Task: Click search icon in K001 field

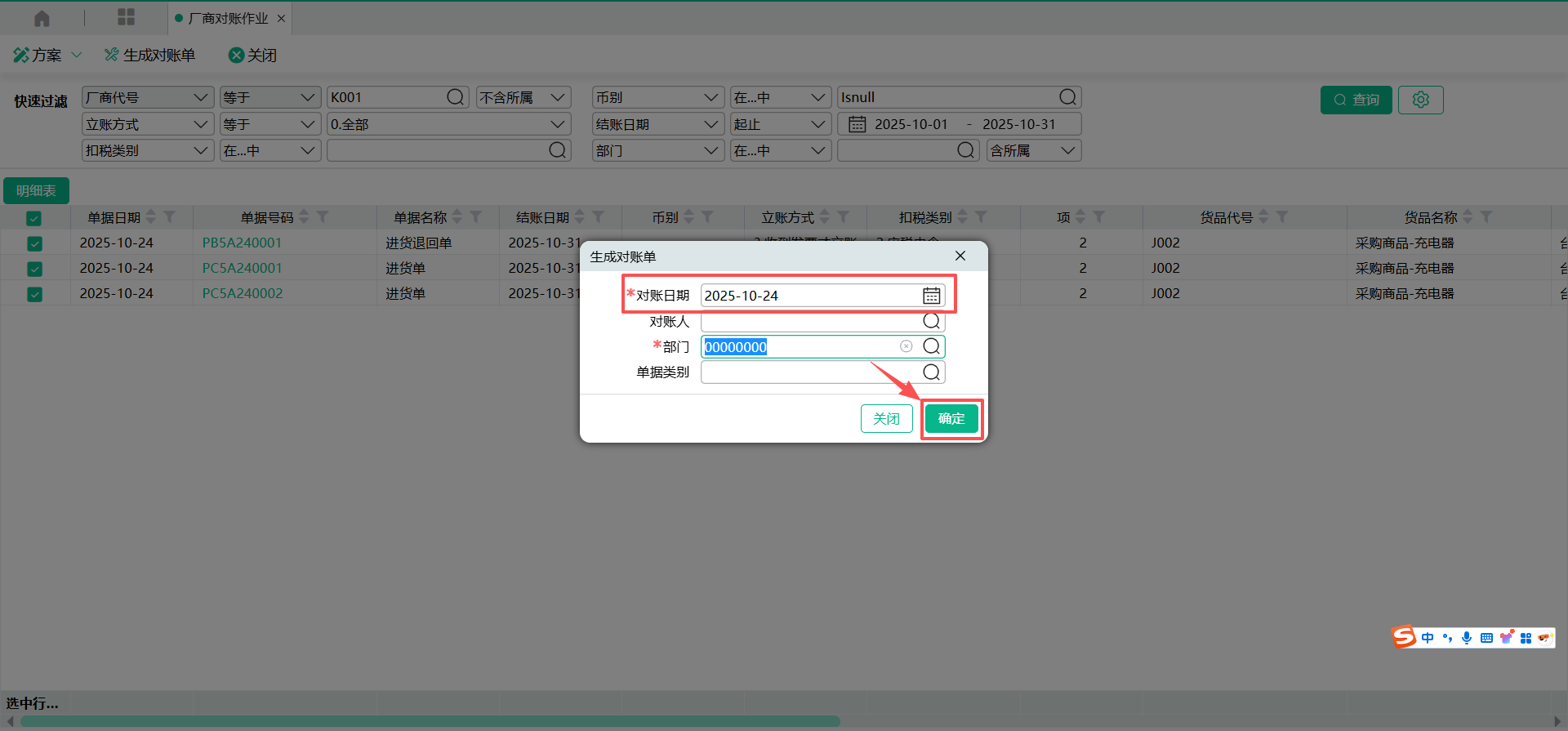Action: coord(455,97)
